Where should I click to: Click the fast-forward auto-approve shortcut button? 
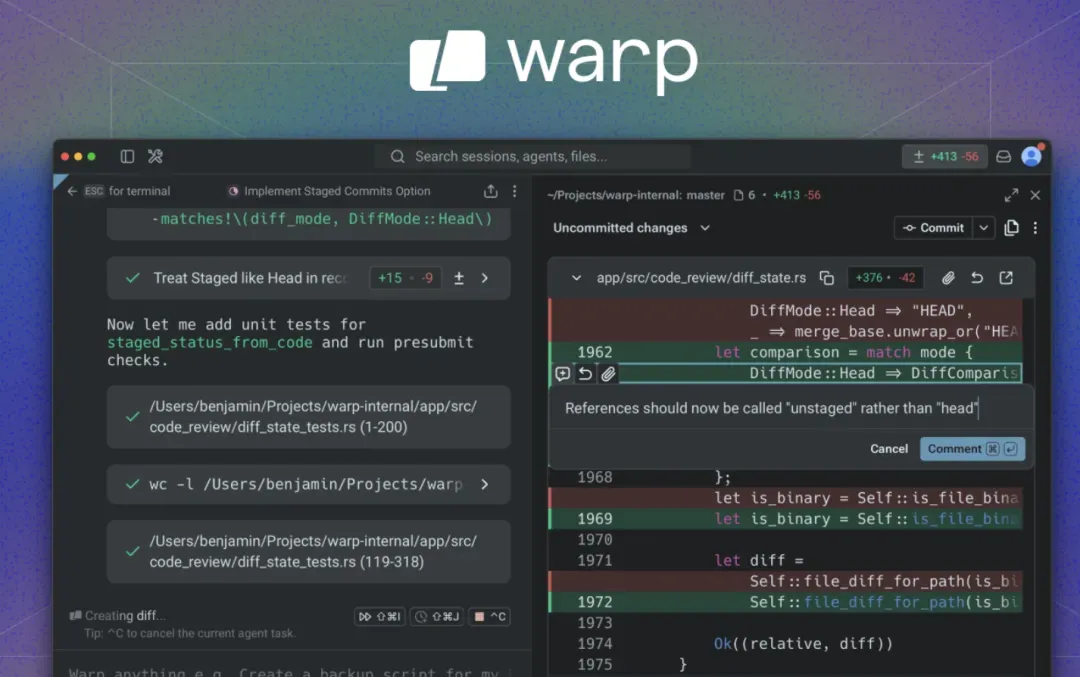click(380, 616)
